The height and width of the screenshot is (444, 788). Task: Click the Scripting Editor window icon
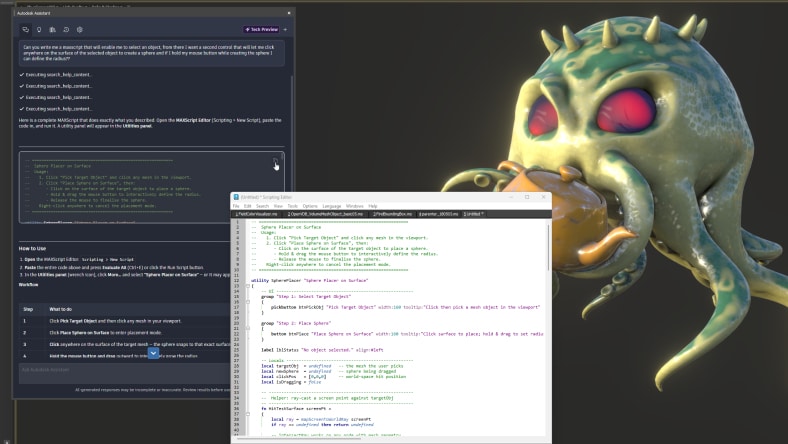click(236, 197)
